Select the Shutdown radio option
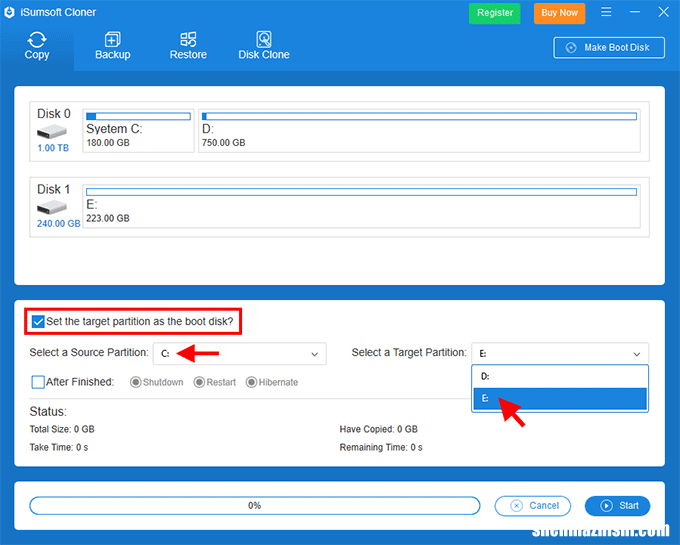This screenshot has height=545, width=680. [x=136, y=382]
